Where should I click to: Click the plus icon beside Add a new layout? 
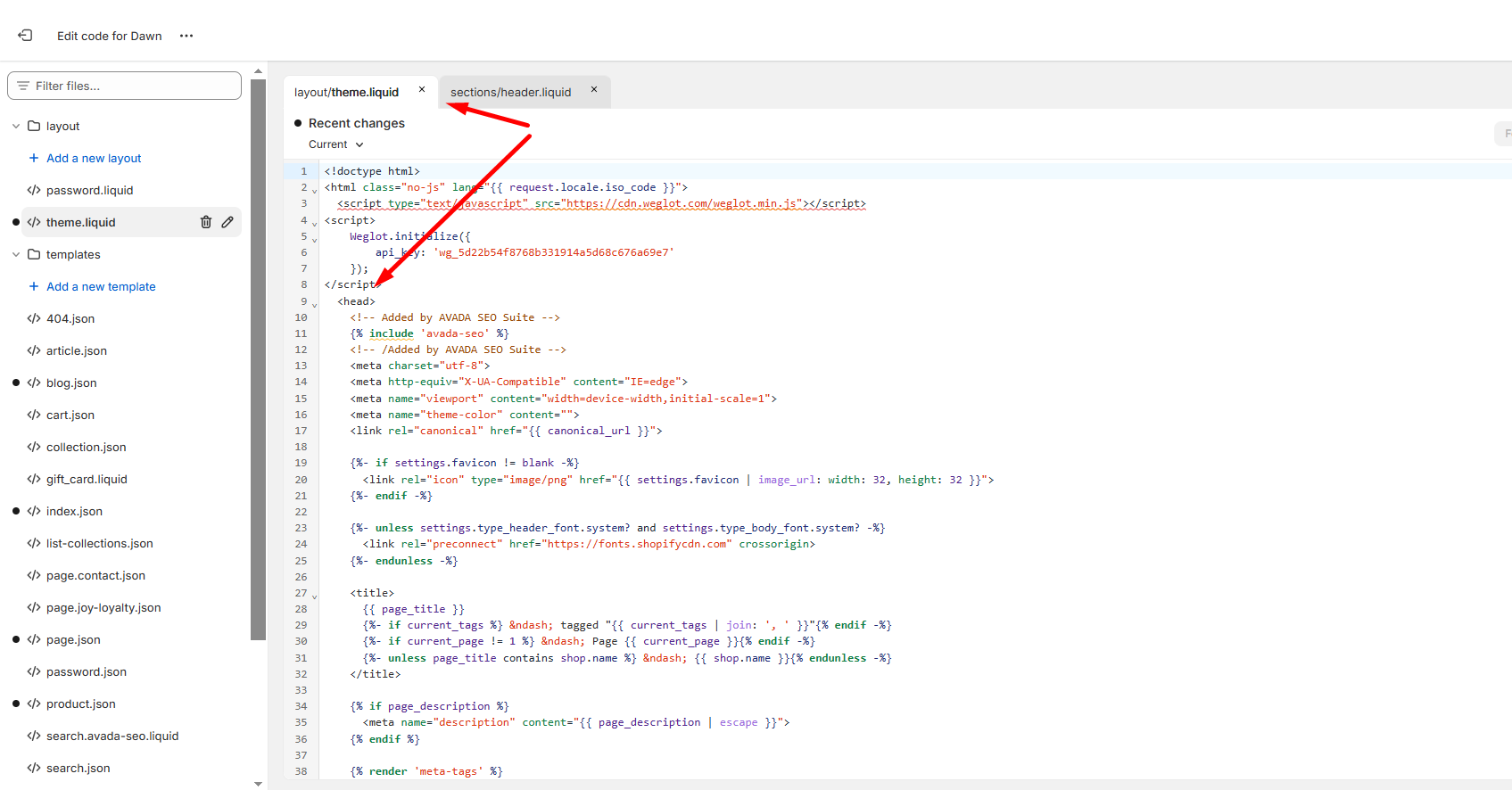point(34,158)
